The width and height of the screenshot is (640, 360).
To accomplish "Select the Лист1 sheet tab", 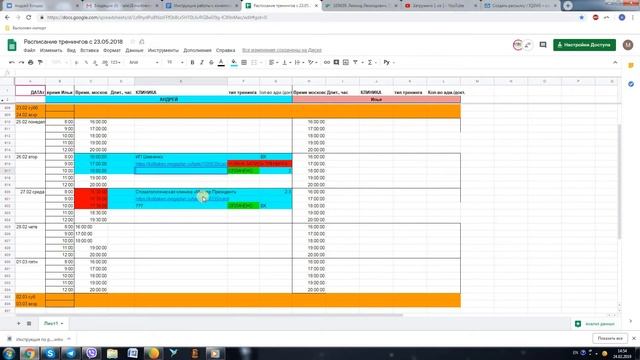I will coord(53,323).
